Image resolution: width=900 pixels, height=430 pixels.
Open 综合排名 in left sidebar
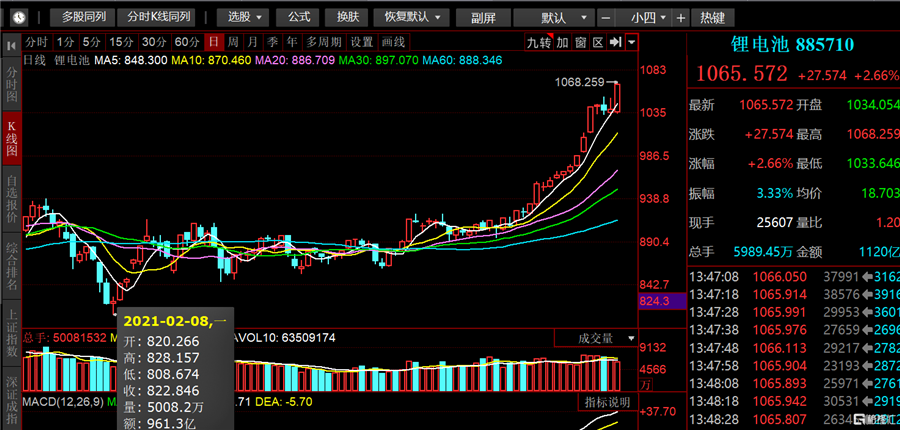12,266
